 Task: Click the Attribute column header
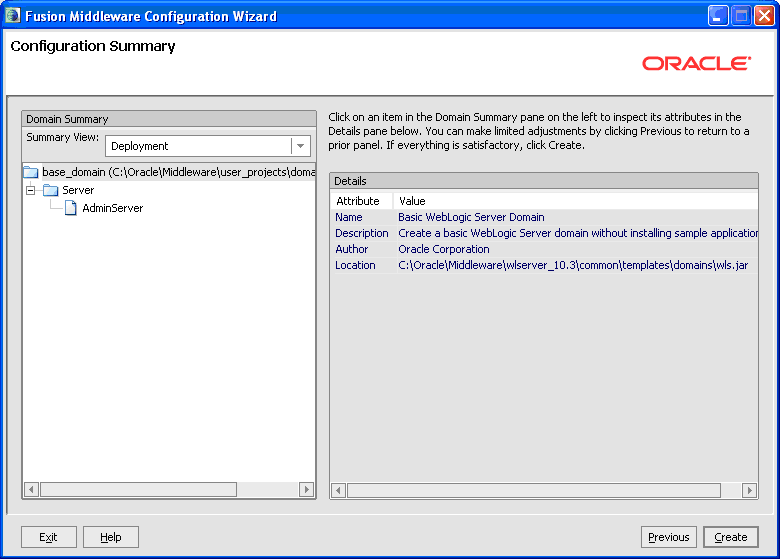pyautogui.click(x=362, y=201)
